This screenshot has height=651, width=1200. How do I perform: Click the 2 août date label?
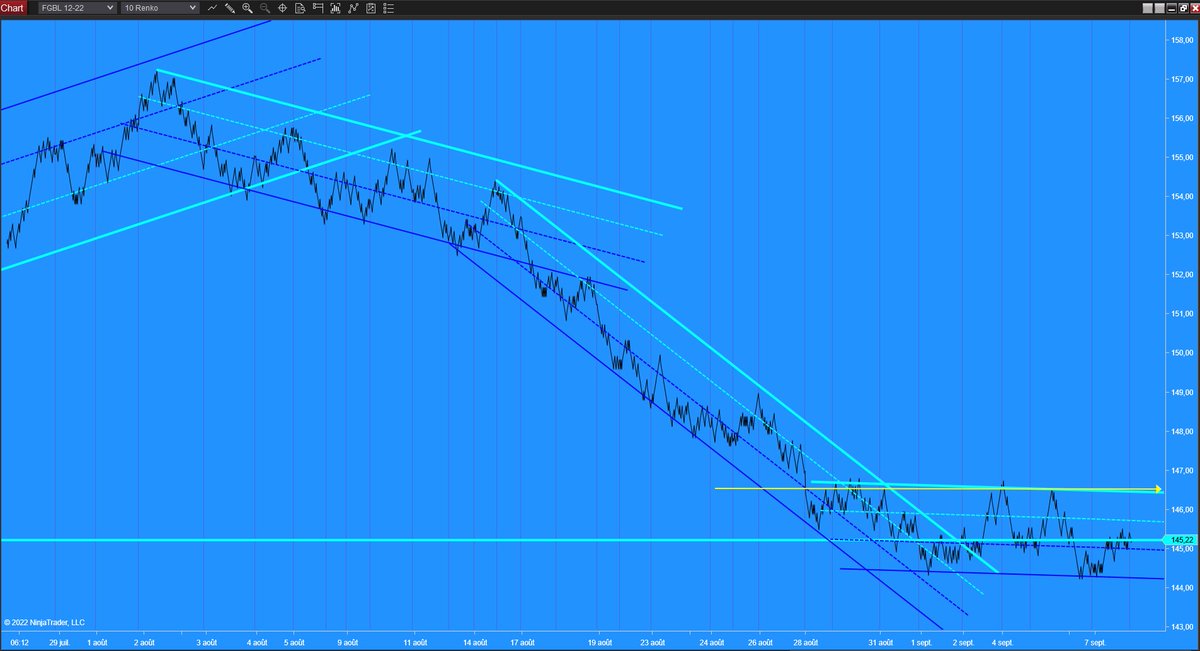tap(146, 642)
